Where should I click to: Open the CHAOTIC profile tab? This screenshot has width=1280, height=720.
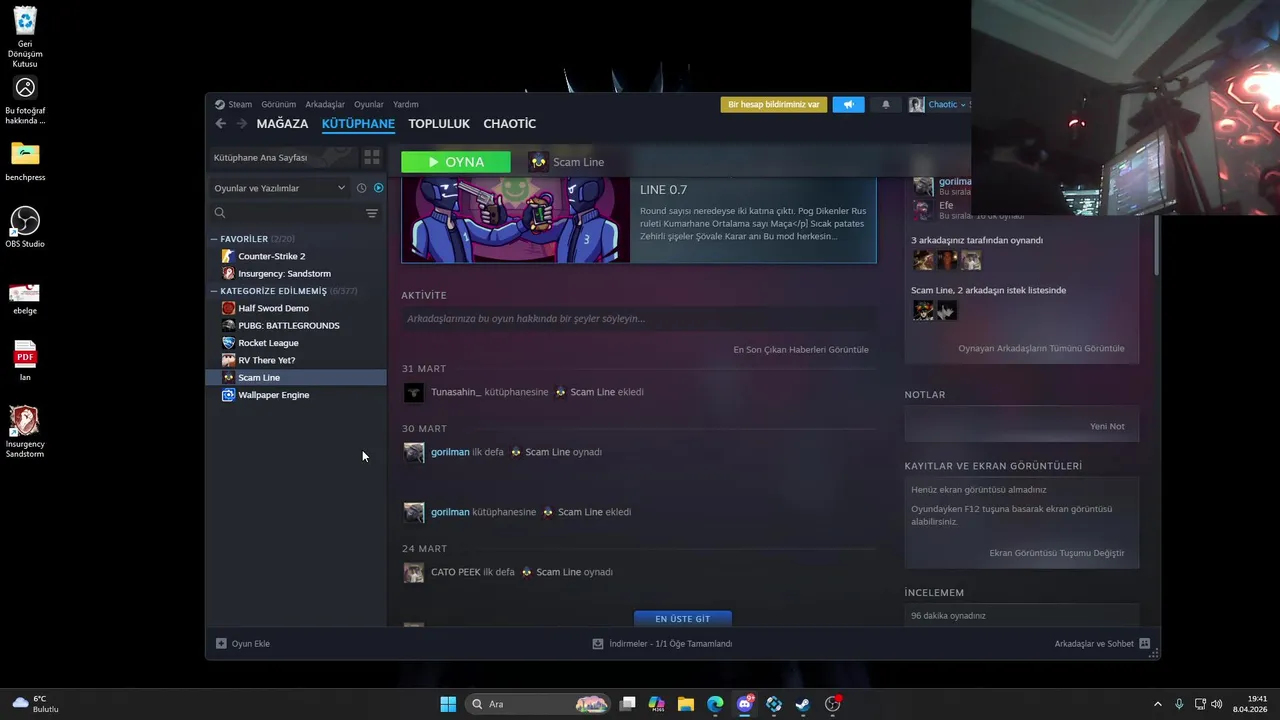510,124
